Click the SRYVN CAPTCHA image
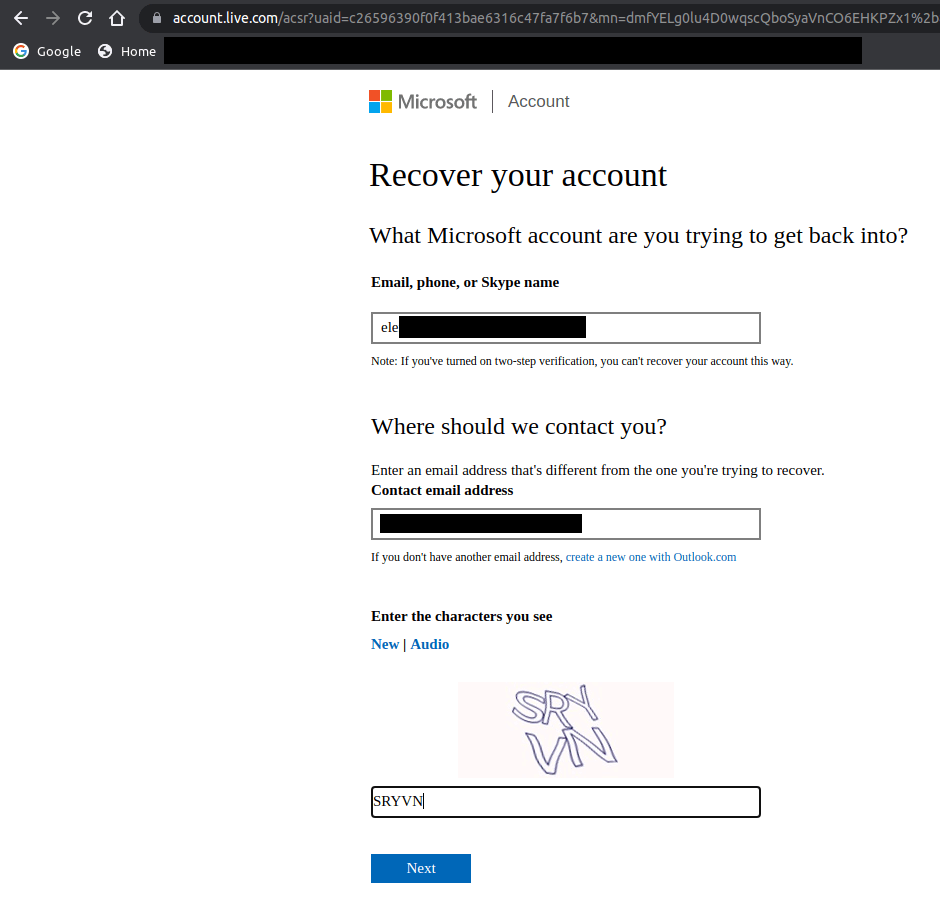This screenshot has width=940, height=909. 565,729
